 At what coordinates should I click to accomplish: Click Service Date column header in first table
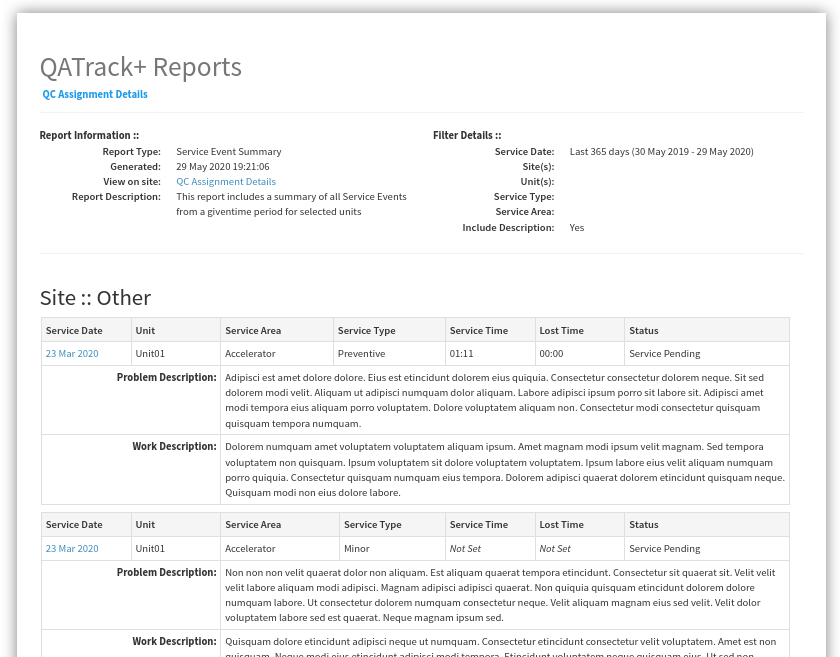[x=86, y=330]
